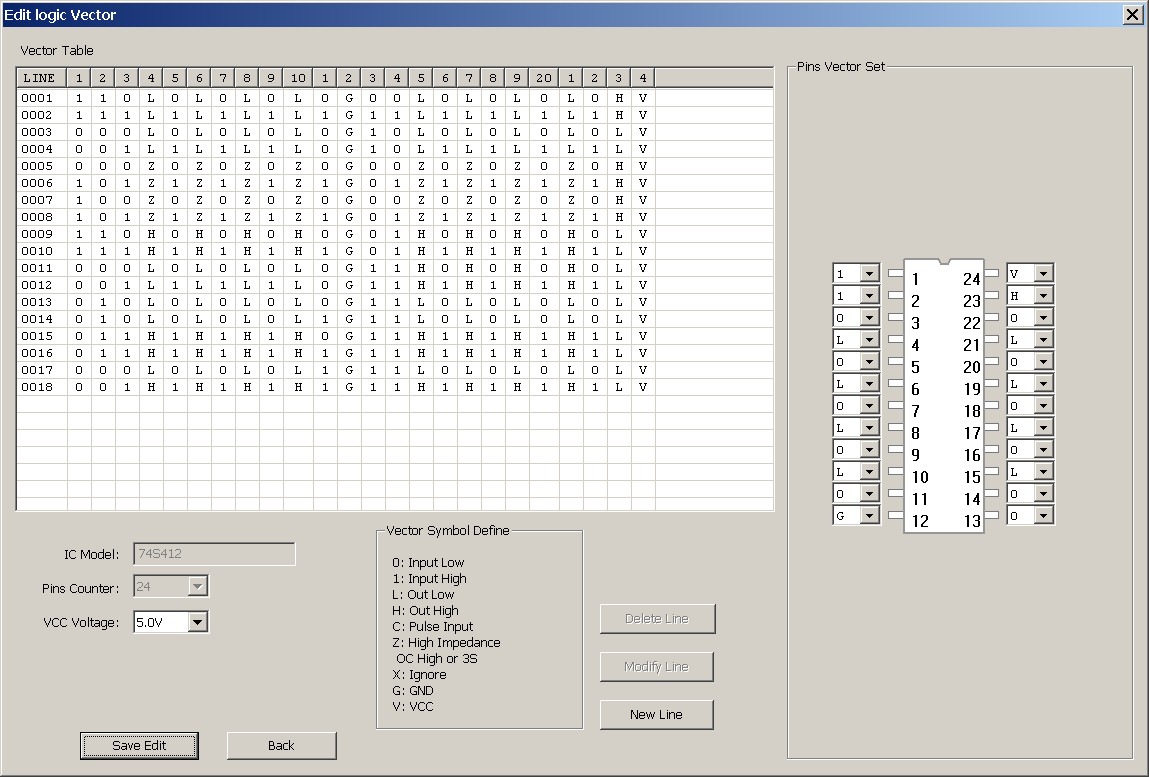Select vector line 0009 row
This screenshot has height=777, width=1149.
coord(38,234)
